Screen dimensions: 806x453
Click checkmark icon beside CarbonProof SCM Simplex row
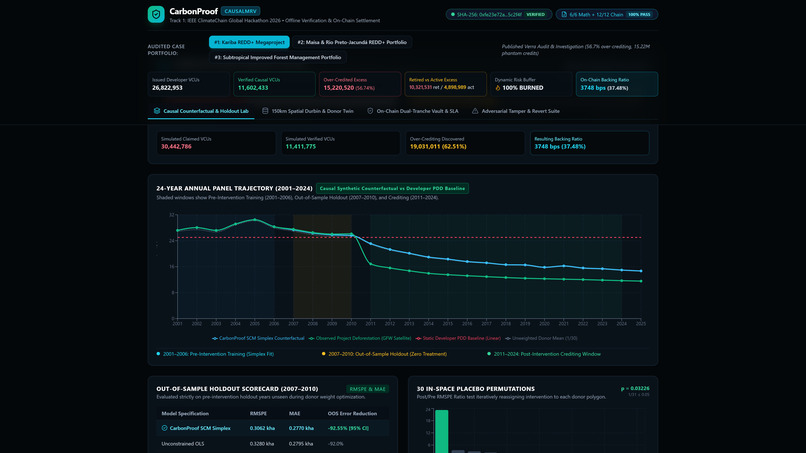coord(164,428)
